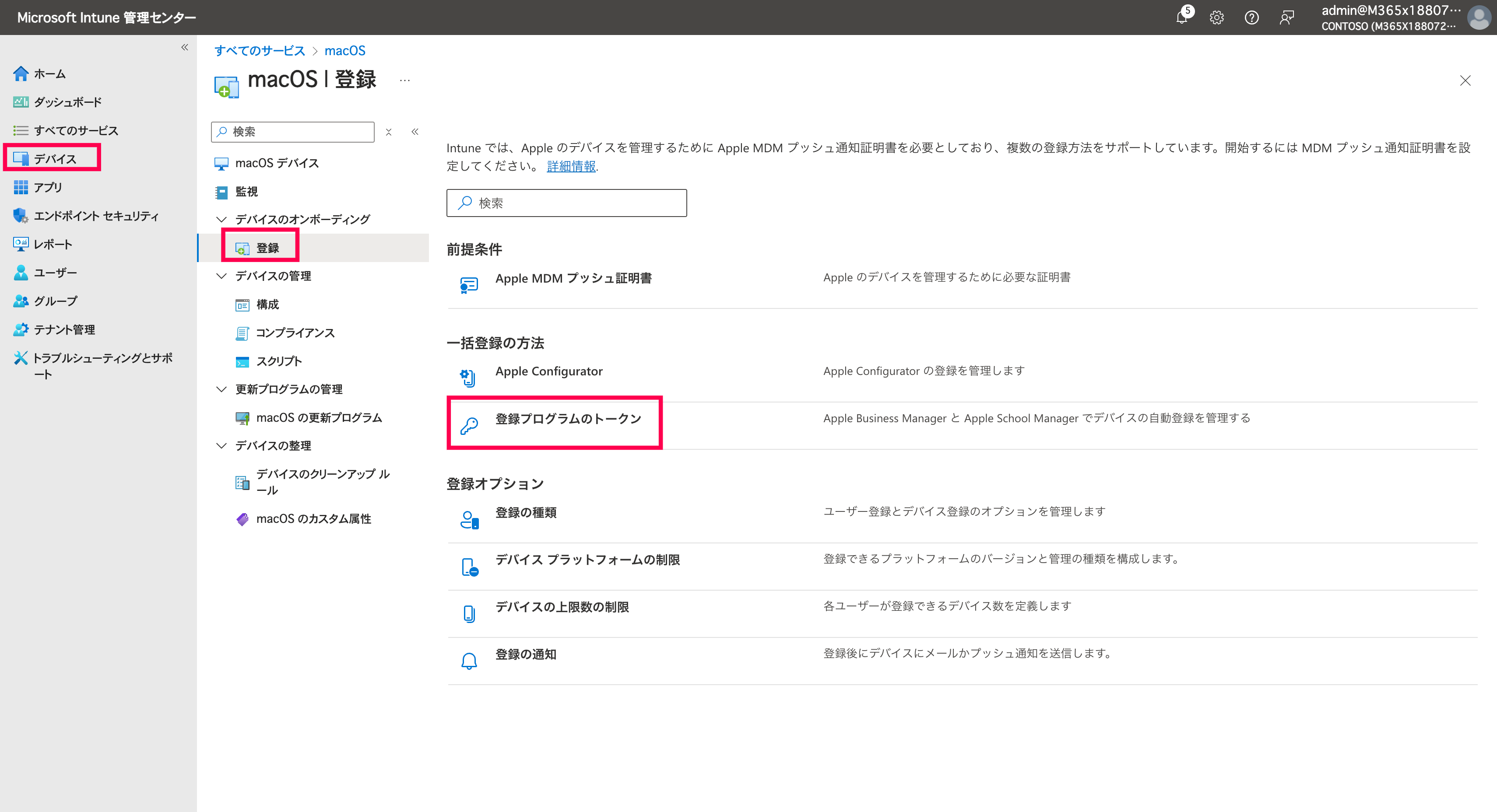The image size is (1497, 812).
Task: Open the notifications bell icon
Action: coord(1183,17)
